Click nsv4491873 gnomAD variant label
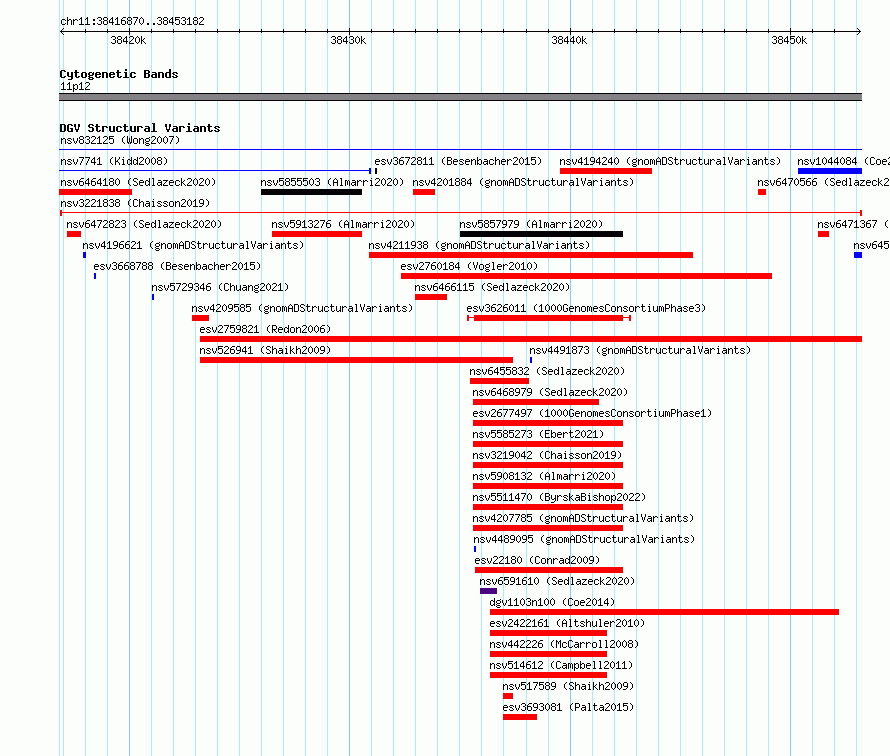Screen dimensions: 890x756 (640, 350)
